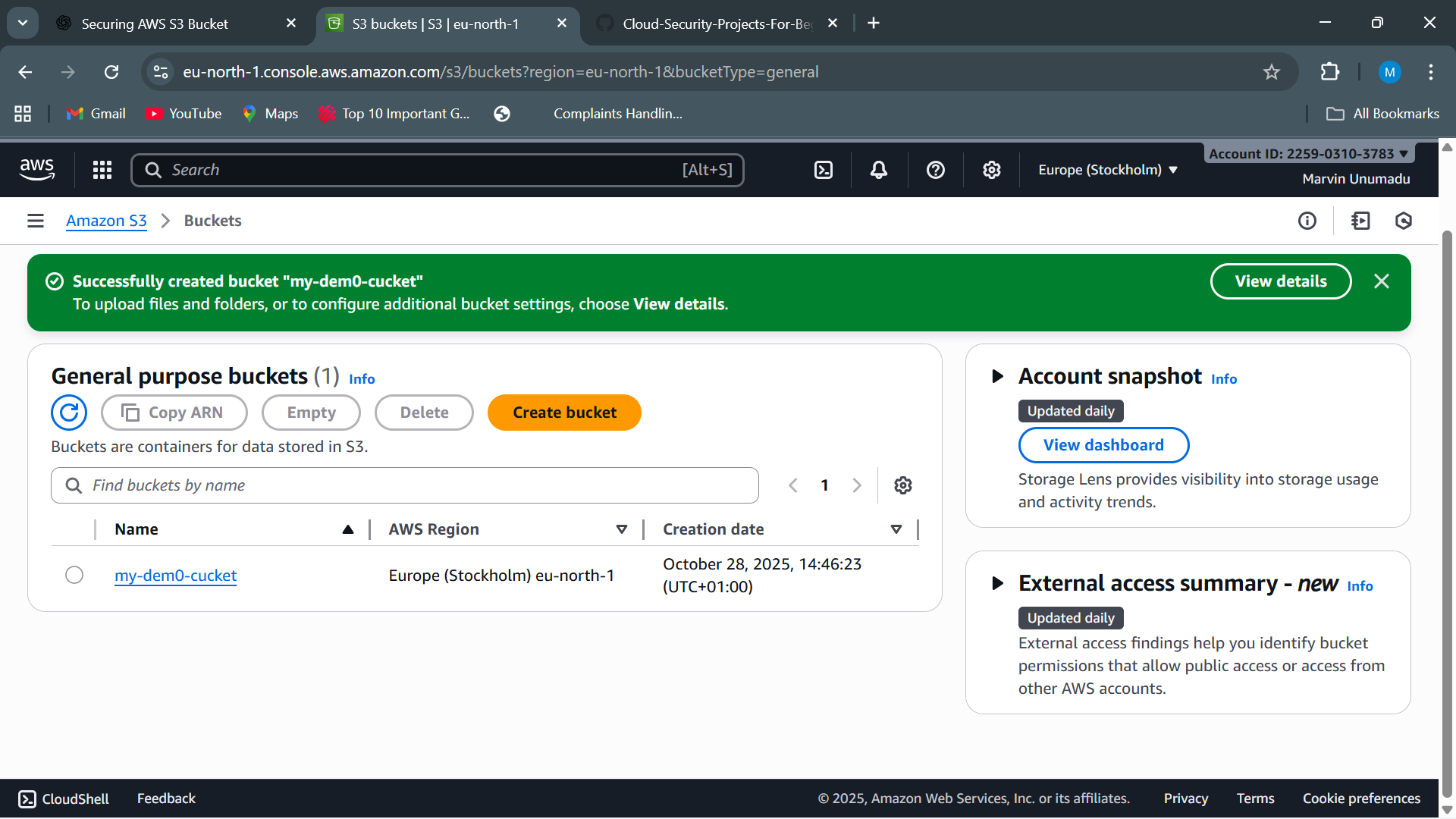The height and width of the screenshot is (819, 1456).
Task: Open the notifications bell
Action: point(879,170)
